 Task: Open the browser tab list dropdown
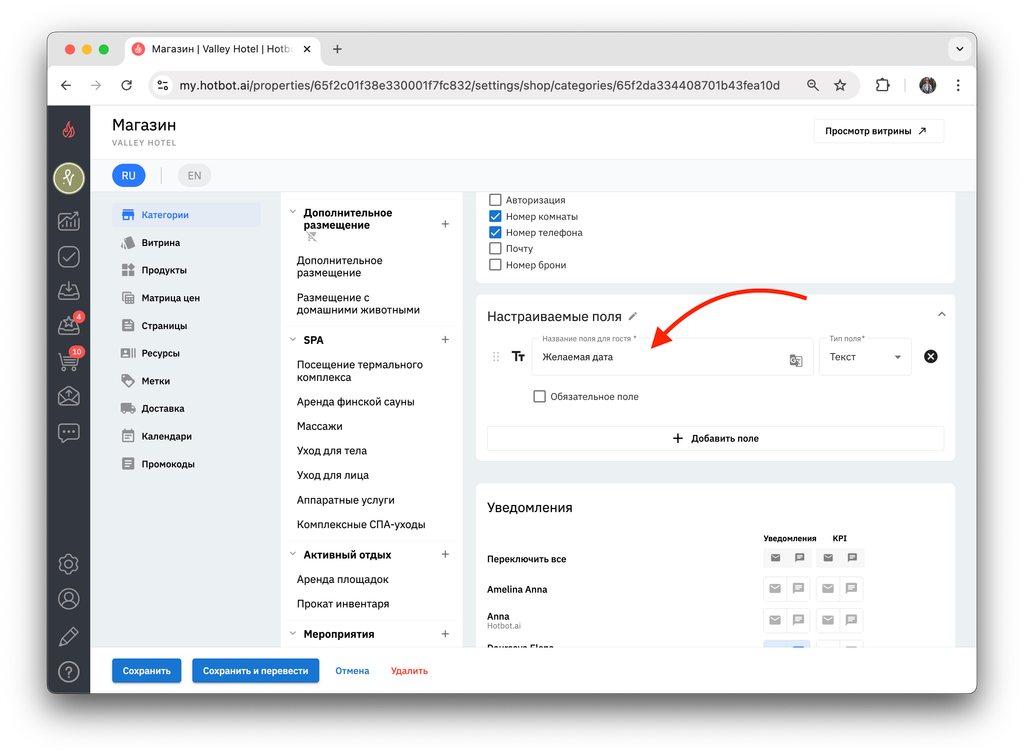coord(959,49)
